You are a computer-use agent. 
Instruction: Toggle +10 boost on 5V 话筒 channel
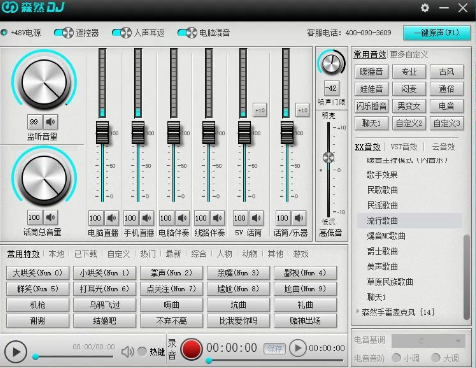260,110
